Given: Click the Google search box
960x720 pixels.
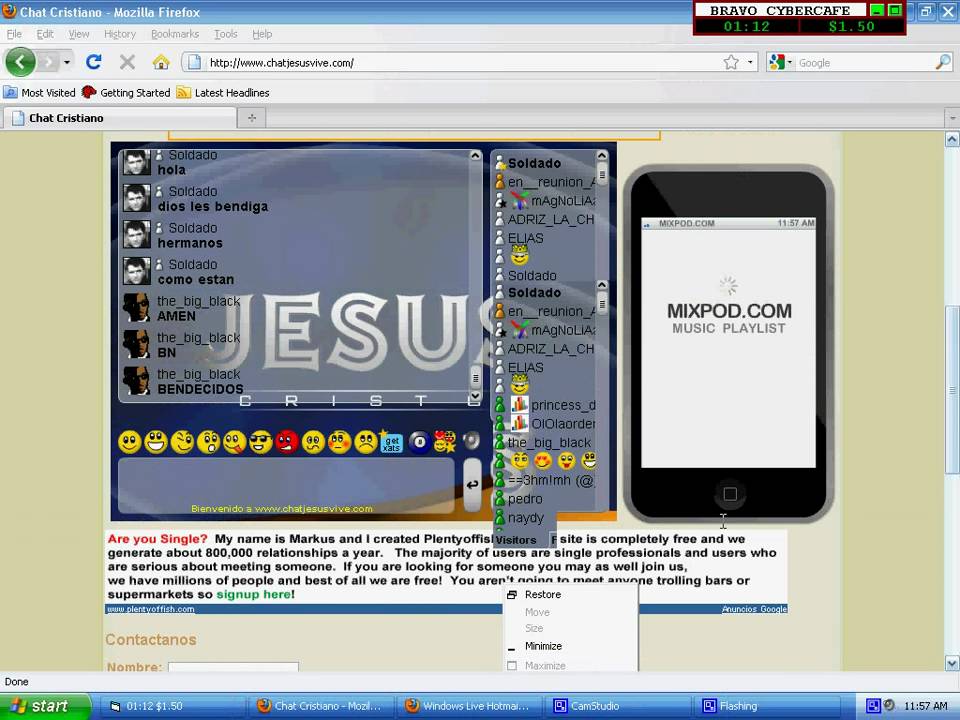Looking at the screenshot, I should pos(864,62).
